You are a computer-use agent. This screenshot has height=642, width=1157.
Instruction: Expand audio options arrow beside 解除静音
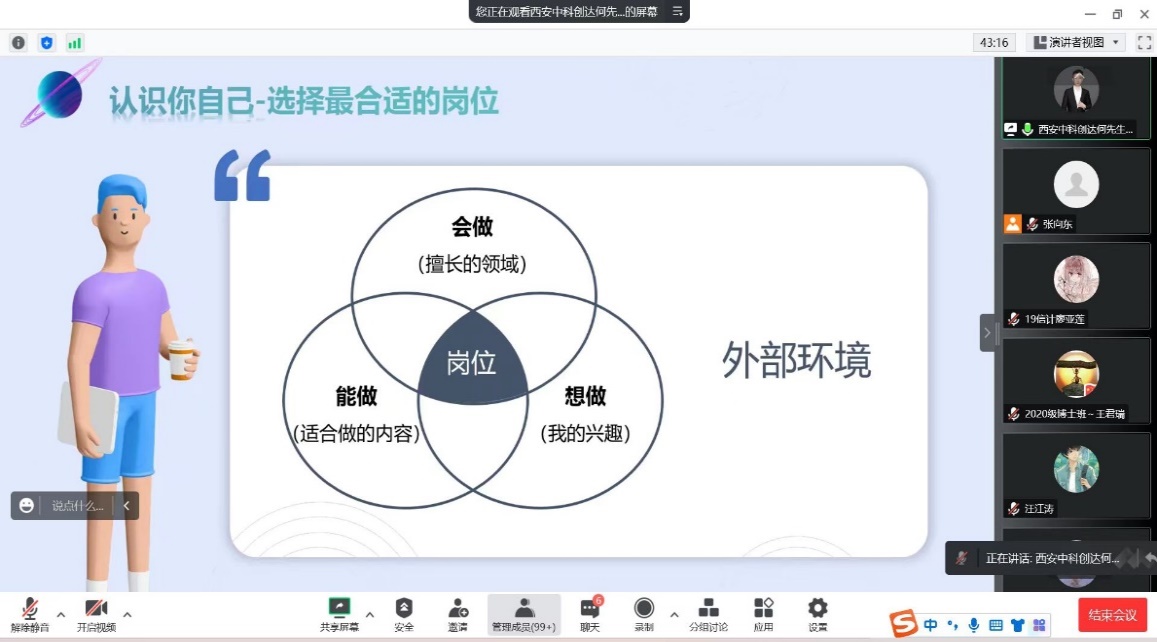61,614
